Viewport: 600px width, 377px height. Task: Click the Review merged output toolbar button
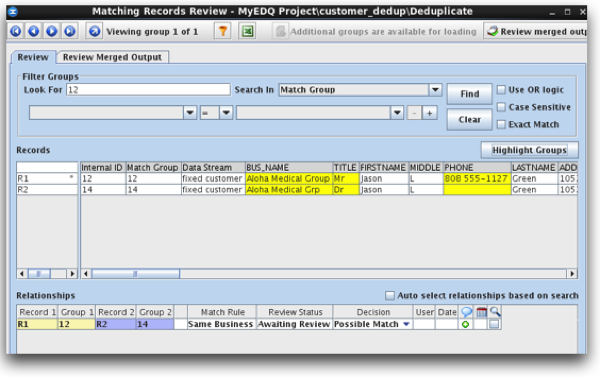coord(536,31)
